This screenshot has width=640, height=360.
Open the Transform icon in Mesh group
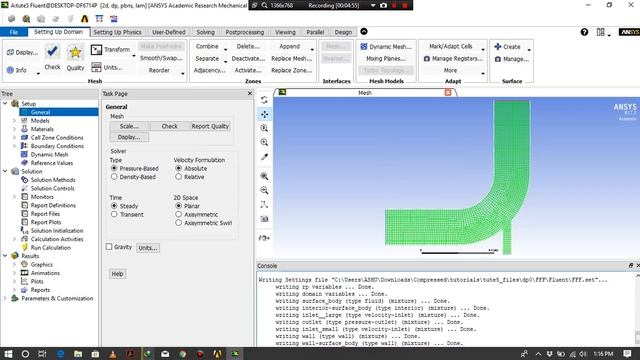pos(96,50)
